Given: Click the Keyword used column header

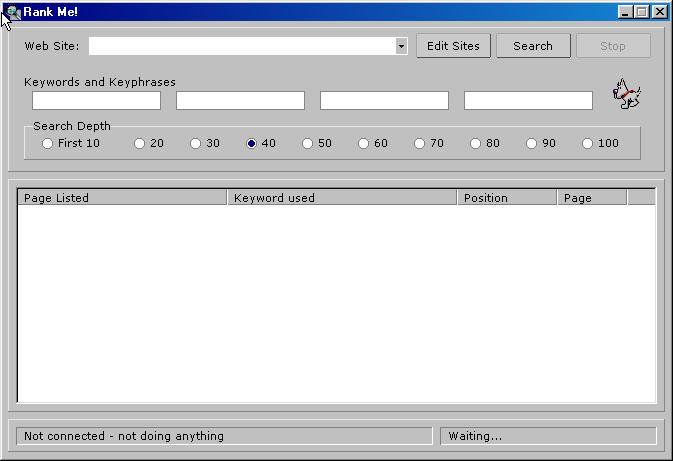Looking at the screenshot, I should [x=342, y=198].
